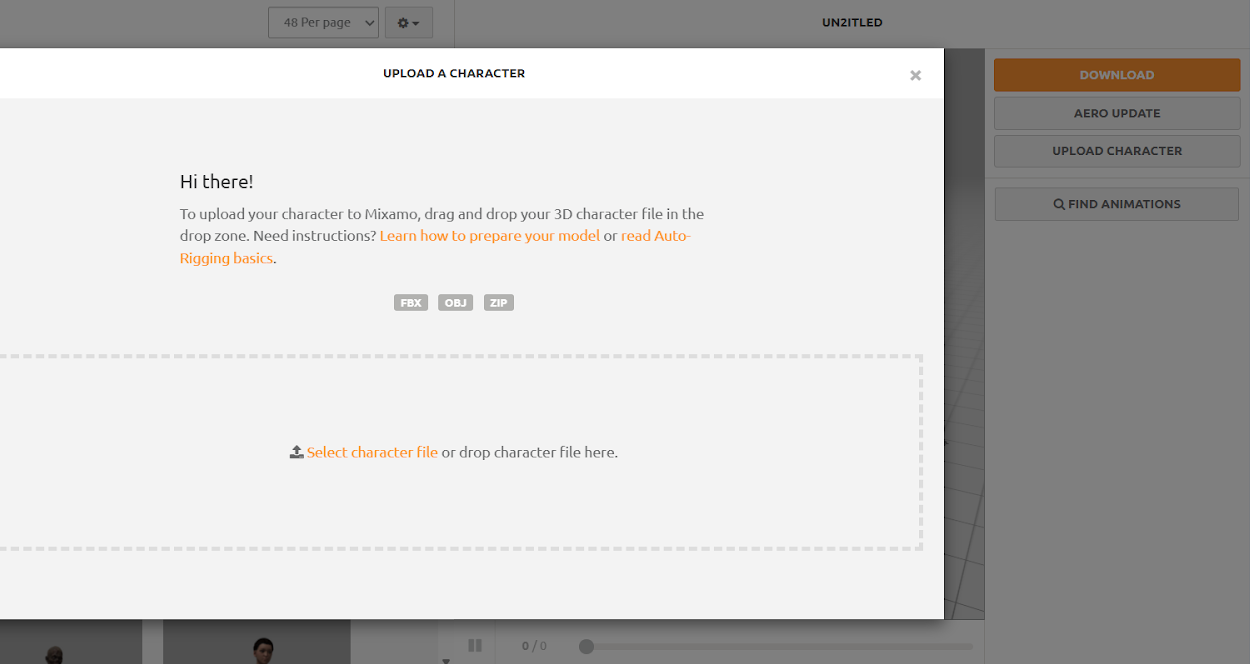The width and height of the screenshot is (1250, 664).
Task: Click the 0 / 0 frame counter
Action: pyautogui.click(x=534, y=646)
